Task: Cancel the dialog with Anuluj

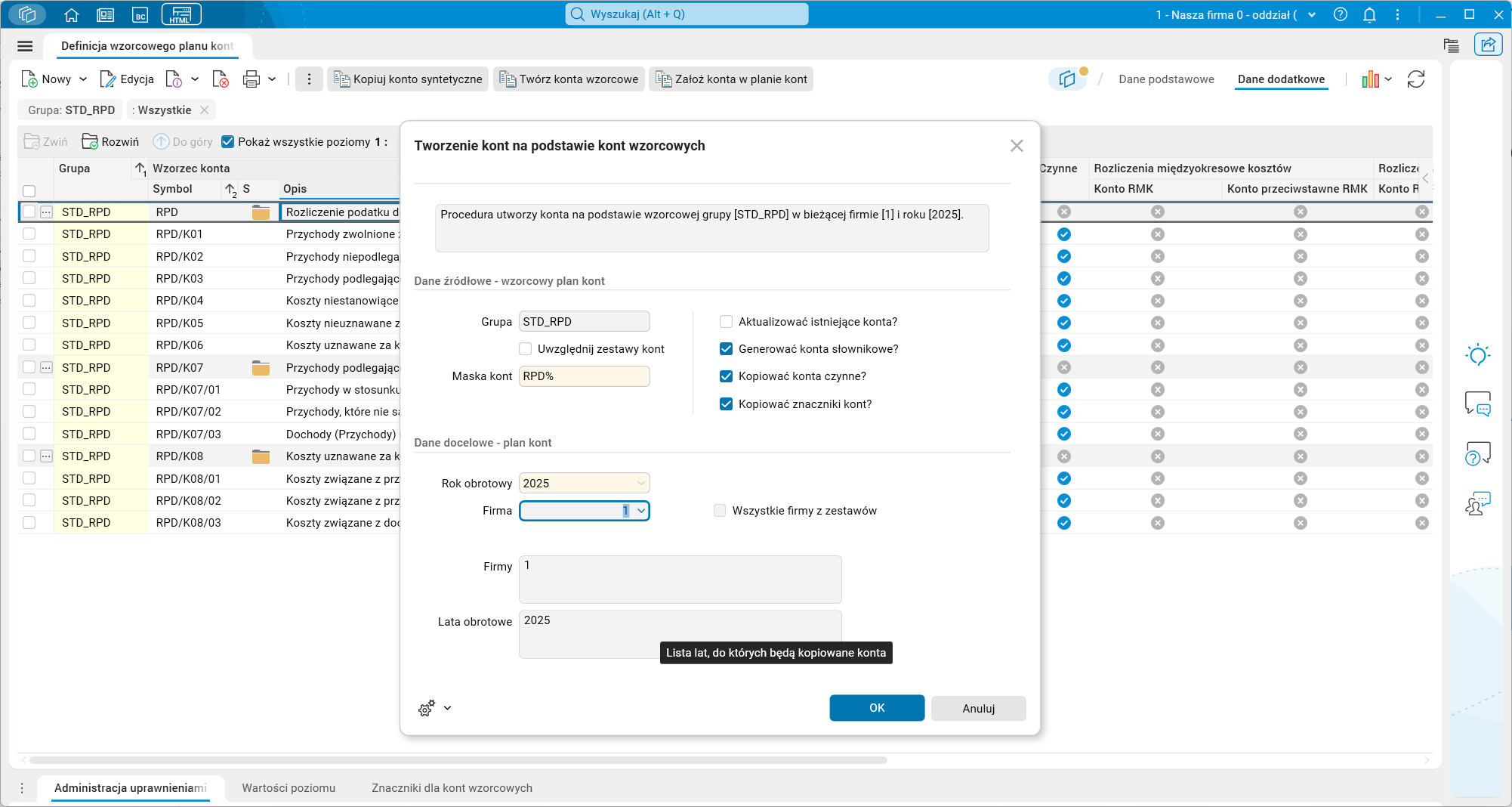Action: 978,708
